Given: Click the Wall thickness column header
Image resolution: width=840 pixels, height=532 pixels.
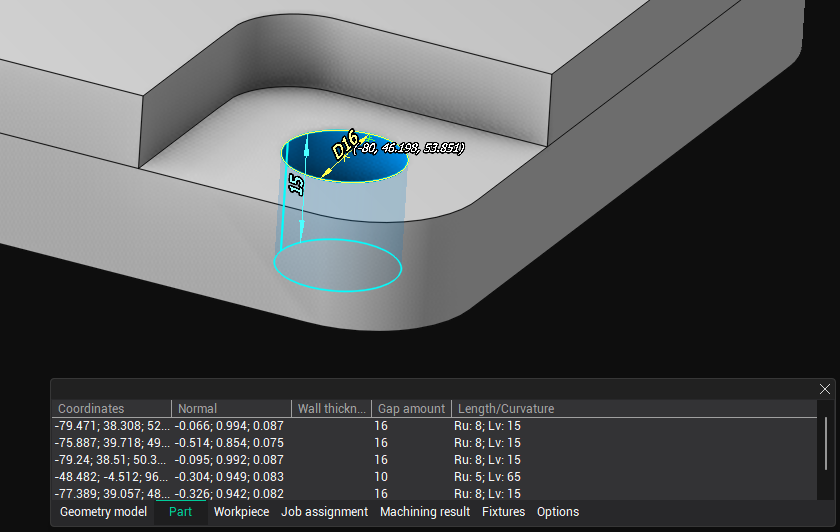Looking at the screenshot, I should 331,409.
